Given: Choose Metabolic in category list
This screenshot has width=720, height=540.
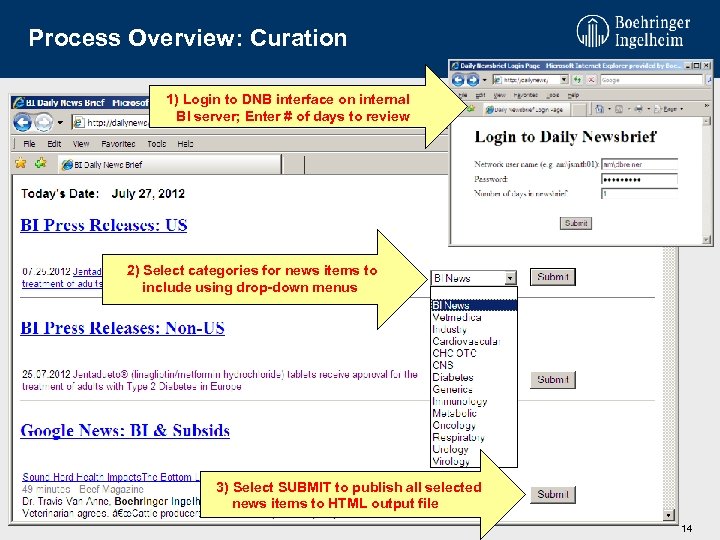Looking at the screenshot, I should click(x=474, y=413).
